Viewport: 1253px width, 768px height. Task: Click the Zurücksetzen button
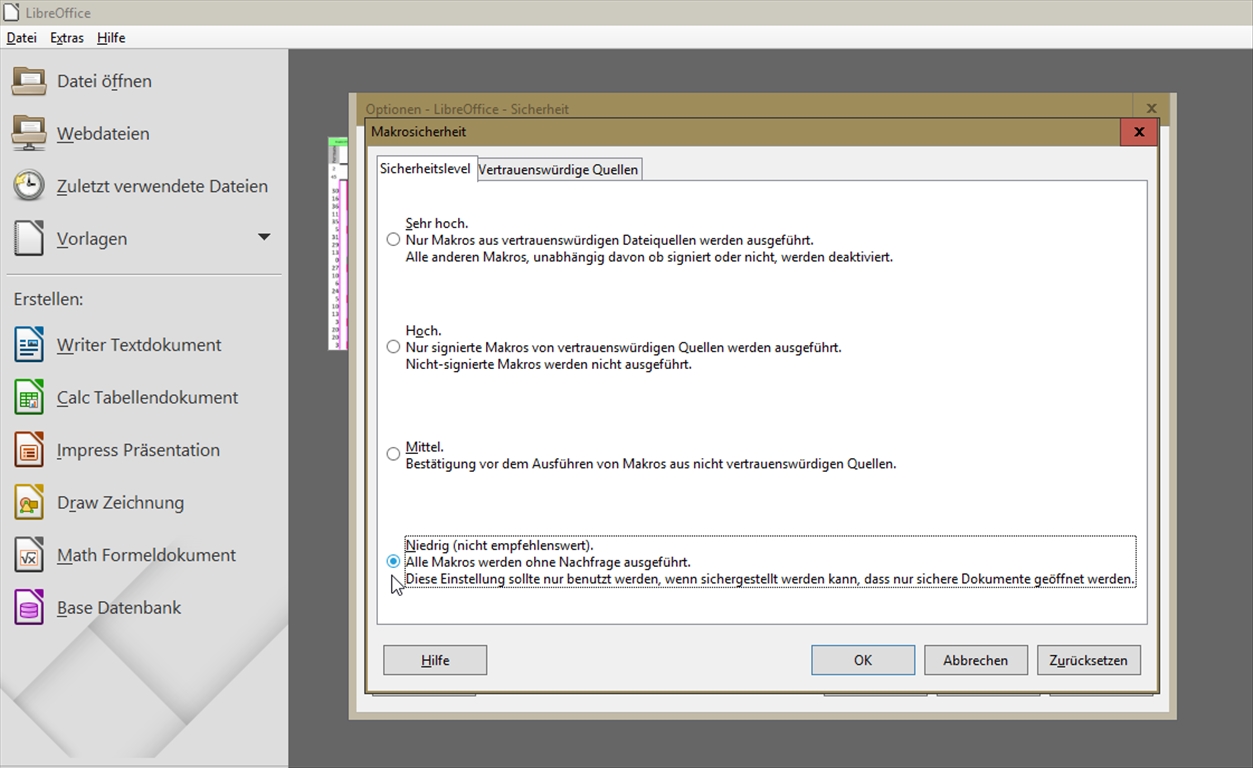tap(1088, 660)
